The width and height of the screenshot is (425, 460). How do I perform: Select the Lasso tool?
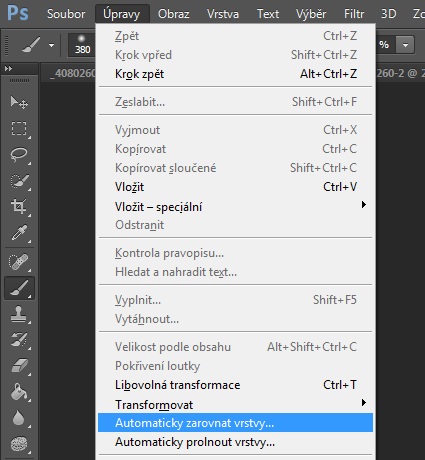[x=19, y=154]
